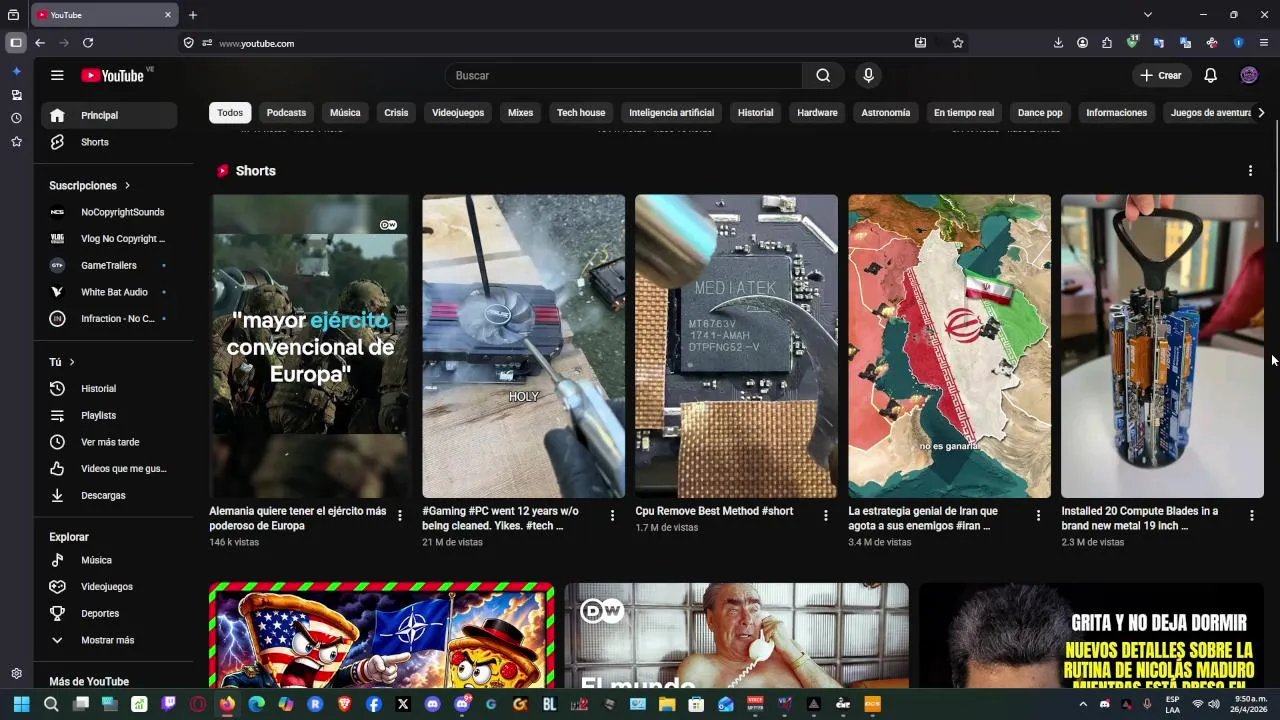This screenshot has width=1280, height=720.
Task: Open the Shorts shelf options menu
Action: click(1250, 171)
